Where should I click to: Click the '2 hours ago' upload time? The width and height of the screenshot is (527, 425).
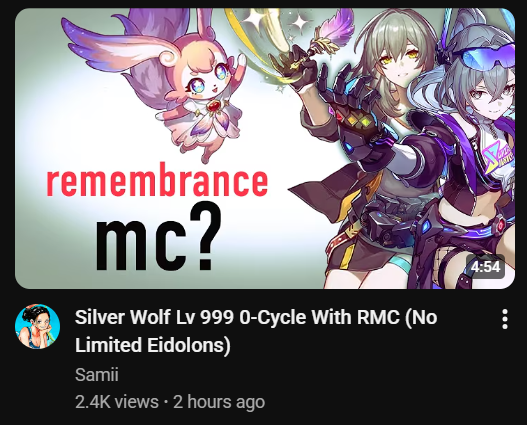click(x=219, y=402)
